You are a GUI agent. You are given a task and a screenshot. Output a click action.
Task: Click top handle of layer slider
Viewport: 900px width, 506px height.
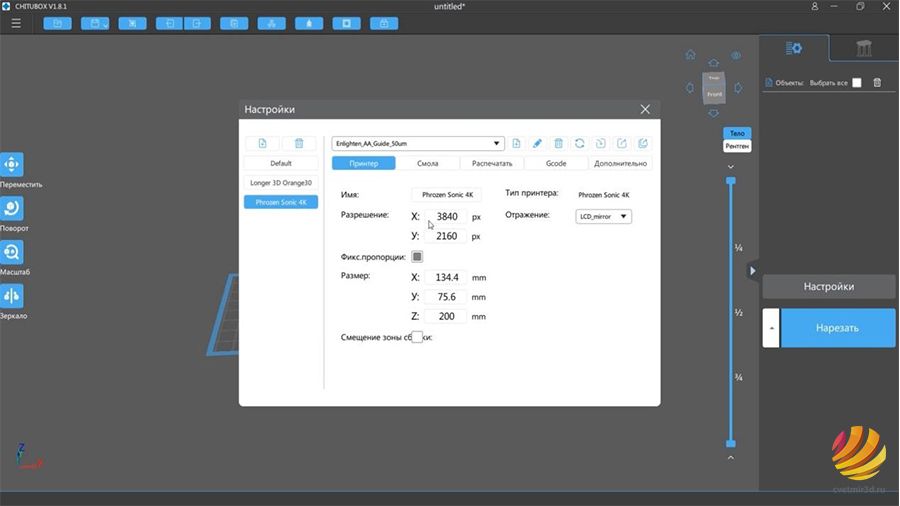pyautogui.click(x=731, y=181)
